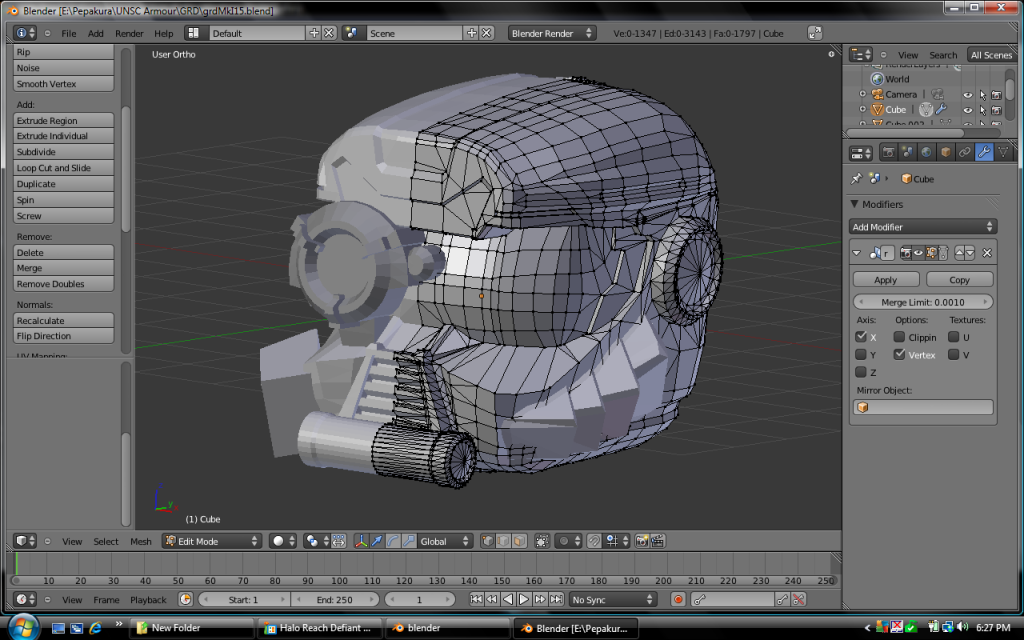The height and width of the screenshot is (640, 1024).
Task: Open the World properties tab
Action: [926, 153]
